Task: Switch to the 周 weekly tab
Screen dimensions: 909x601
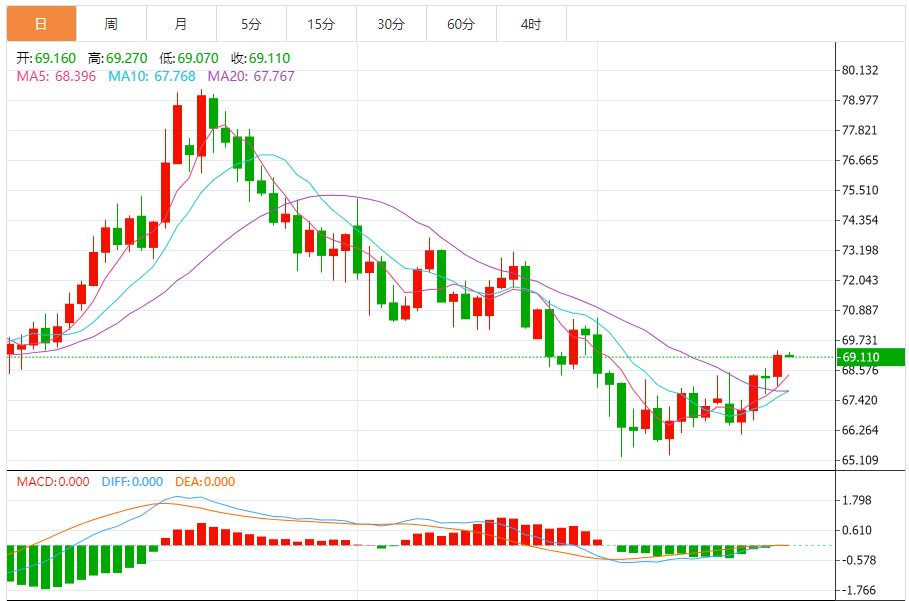Action: coord(111,24)
